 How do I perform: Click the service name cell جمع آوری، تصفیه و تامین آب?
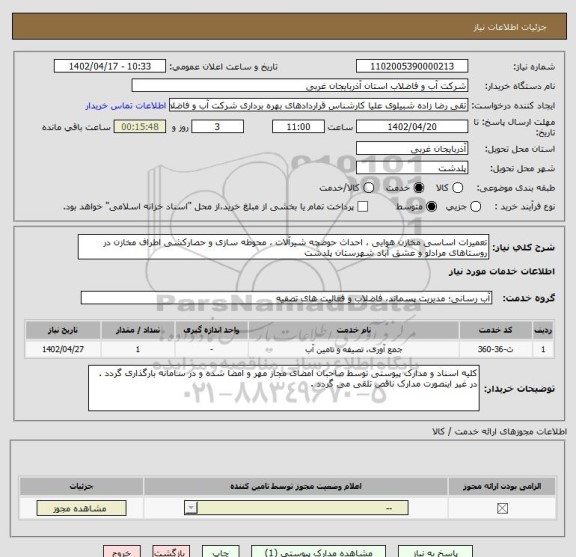click(353, 349)
